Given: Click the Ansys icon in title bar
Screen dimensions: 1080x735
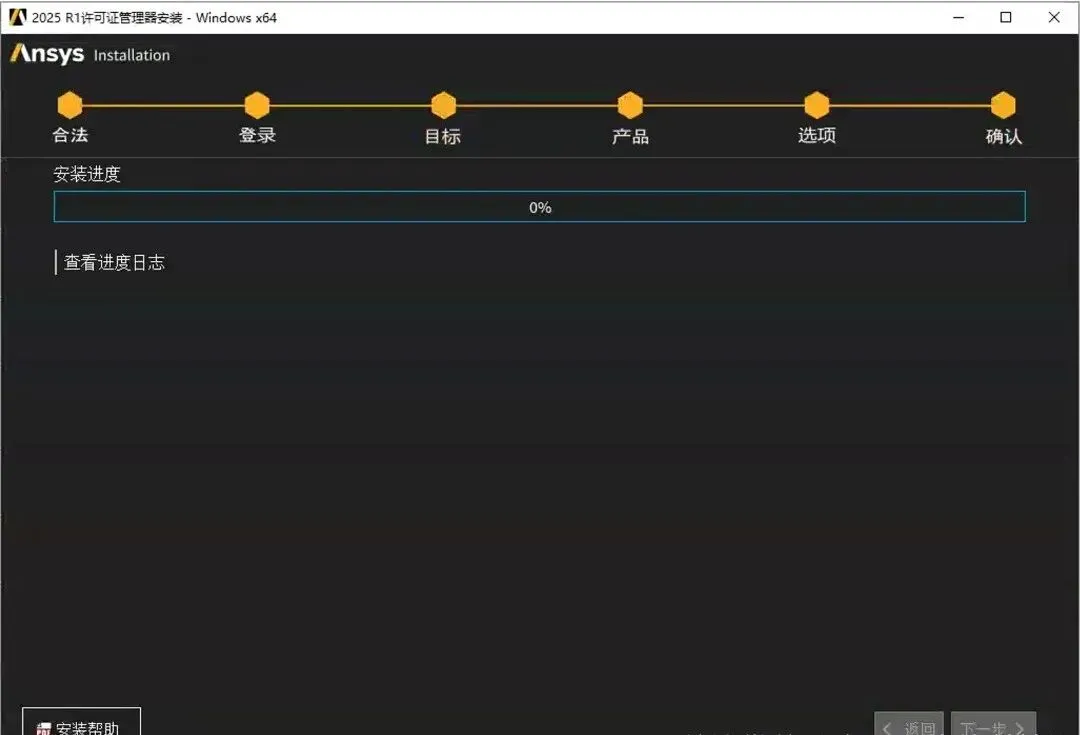Looking at the screenshot, I should [17, 17].
